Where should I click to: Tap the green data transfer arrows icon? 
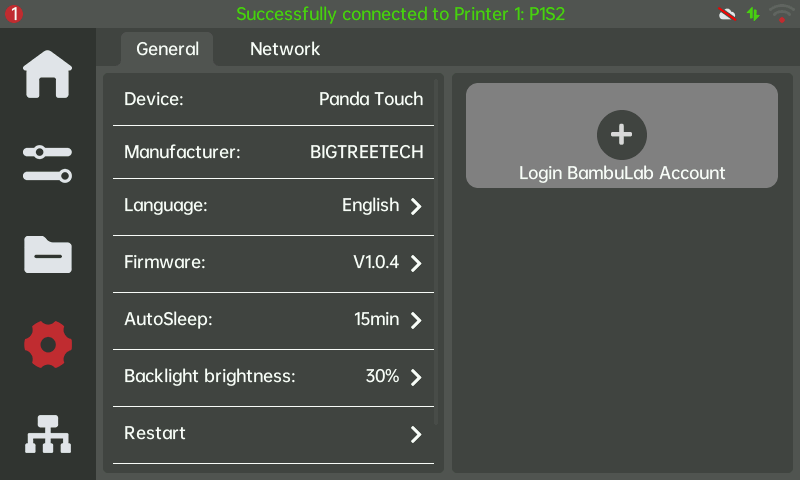click(753, 14)
